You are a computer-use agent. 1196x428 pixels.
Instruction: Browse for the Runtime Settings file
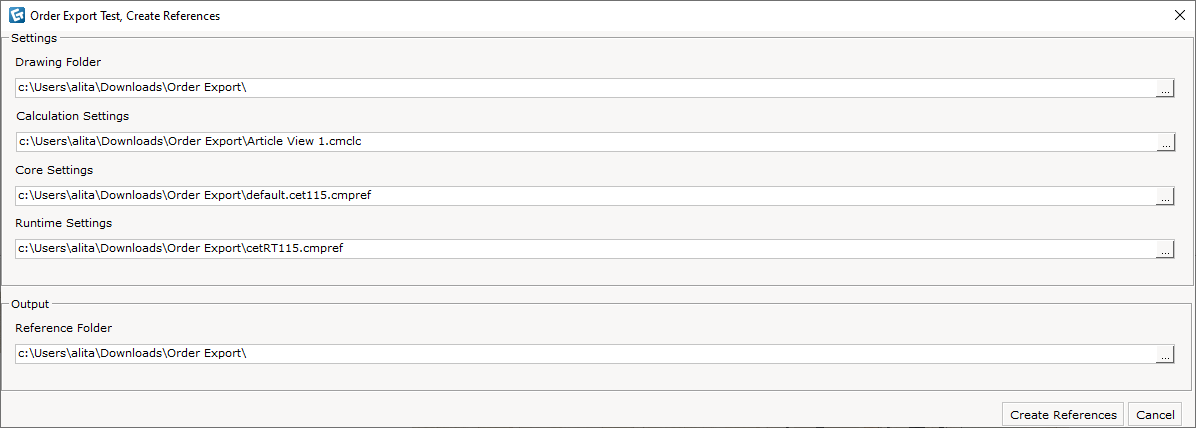[x=1165, y=249]
